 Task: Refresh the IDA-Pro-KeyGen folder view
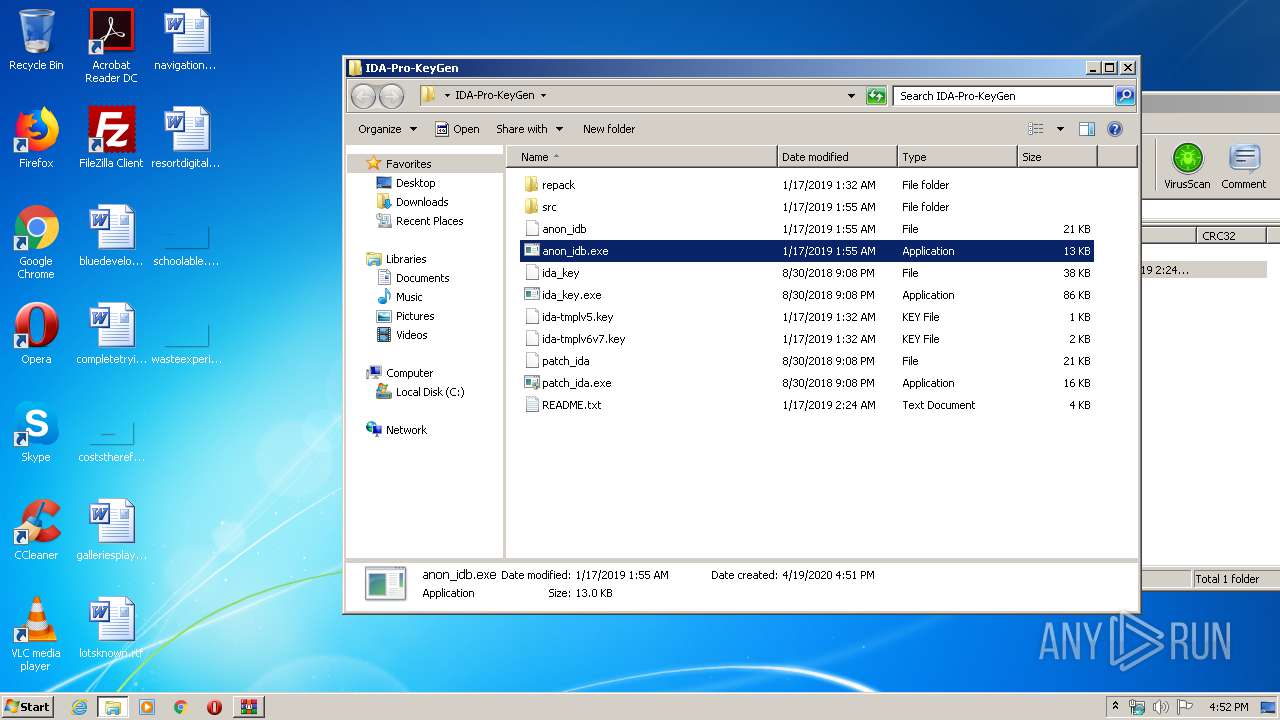tap(876, 96)
